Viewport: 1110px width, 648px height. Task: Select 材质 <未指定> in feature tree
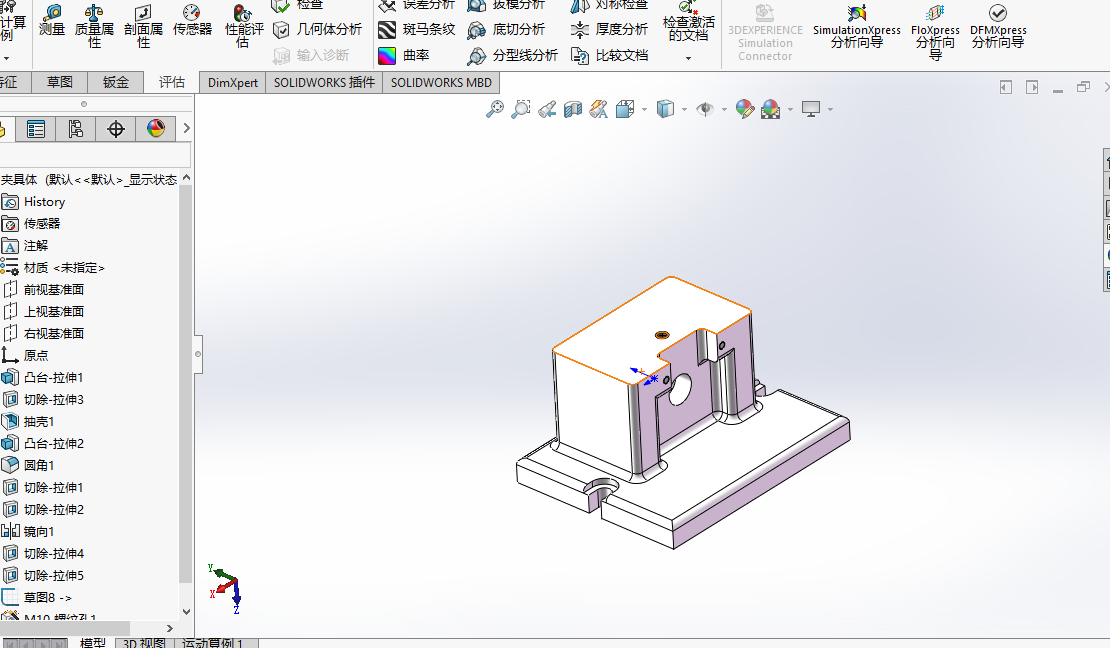[x=64, y=268]
